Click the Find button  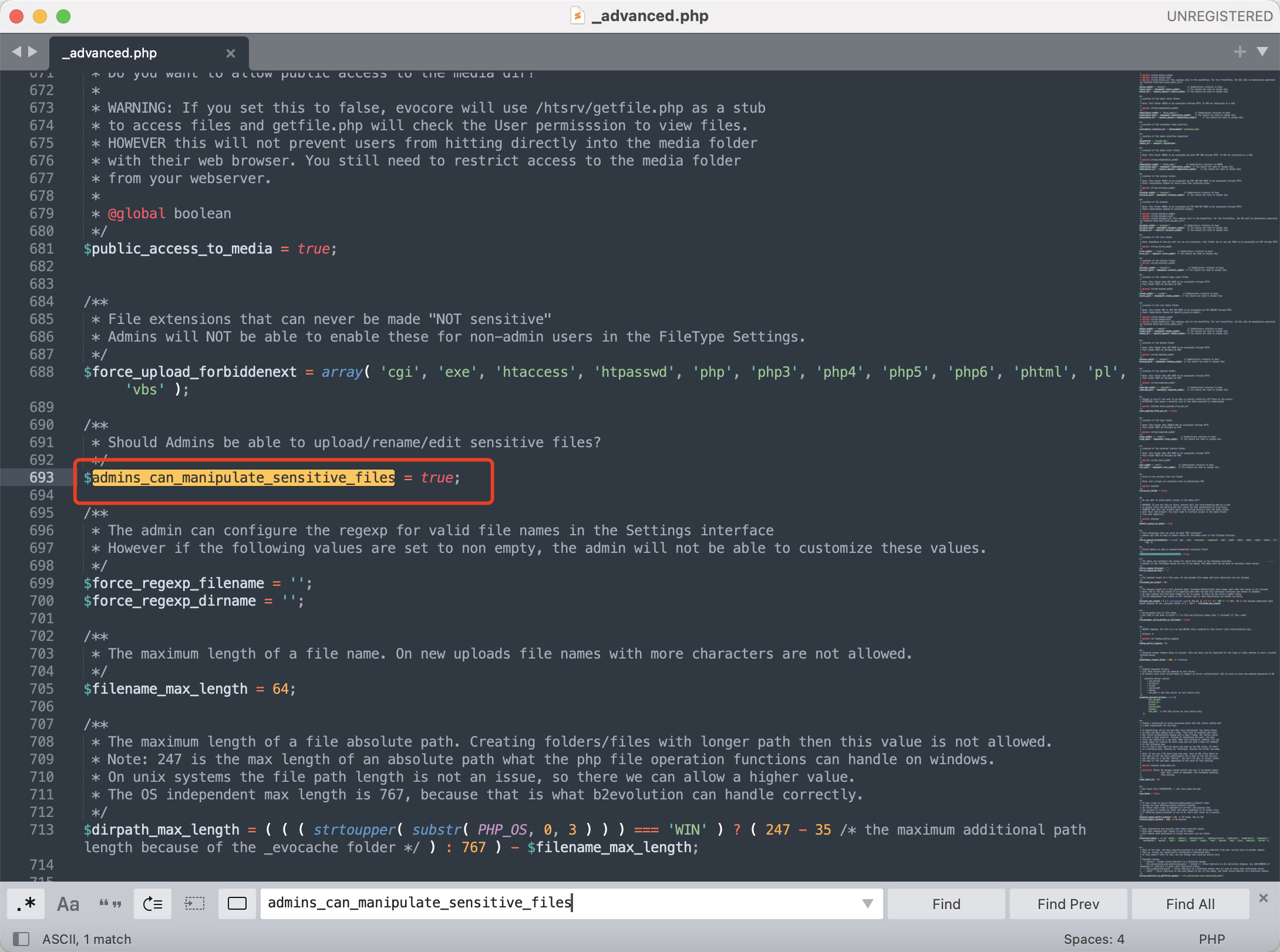[946, 904]
